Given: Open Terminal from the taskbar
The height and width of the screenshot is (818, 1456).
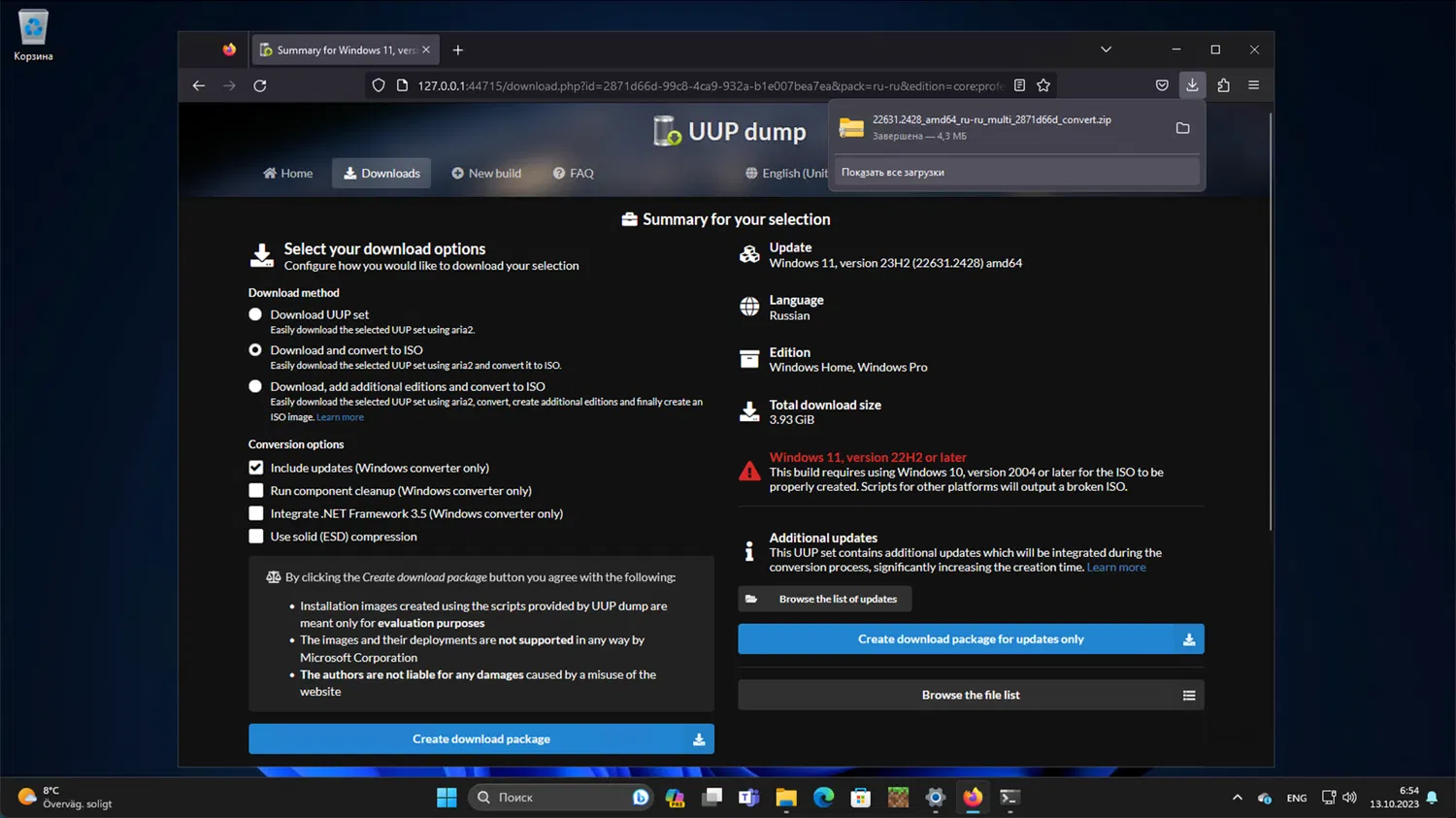Looking at the screenshot, I should tap(1009, 798).
